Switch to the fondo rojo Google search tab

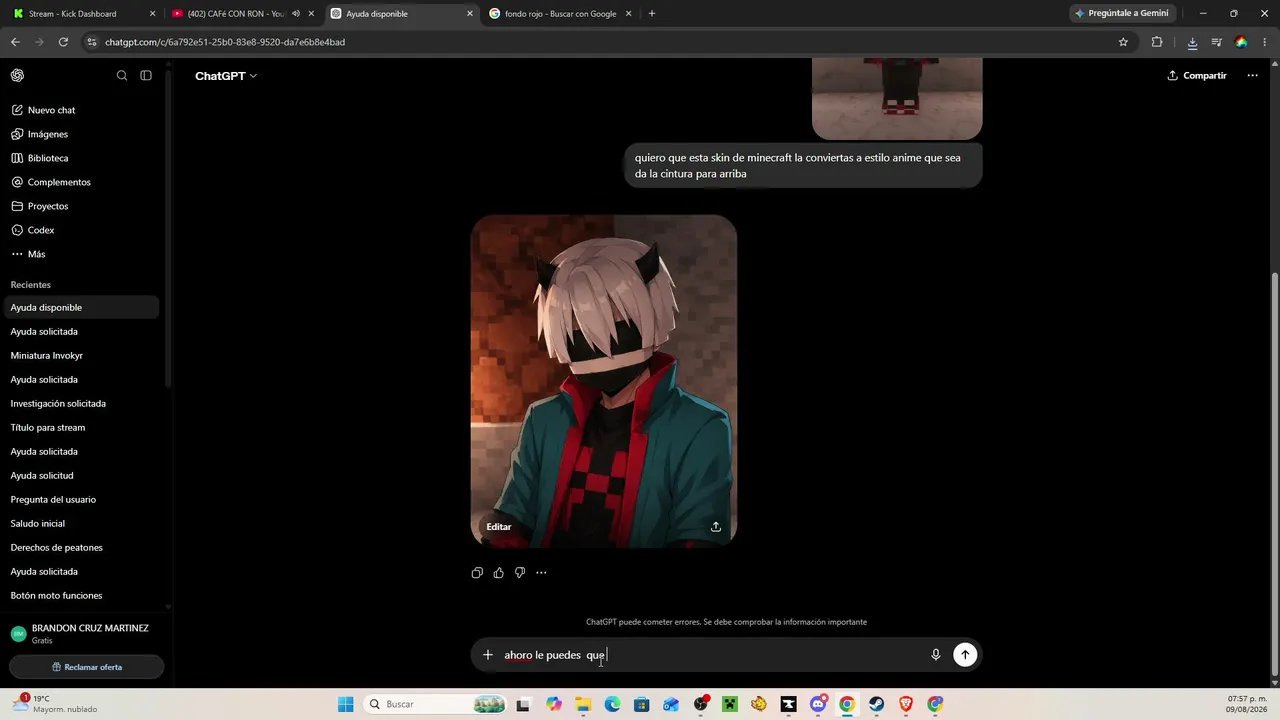tap(562, 14)
